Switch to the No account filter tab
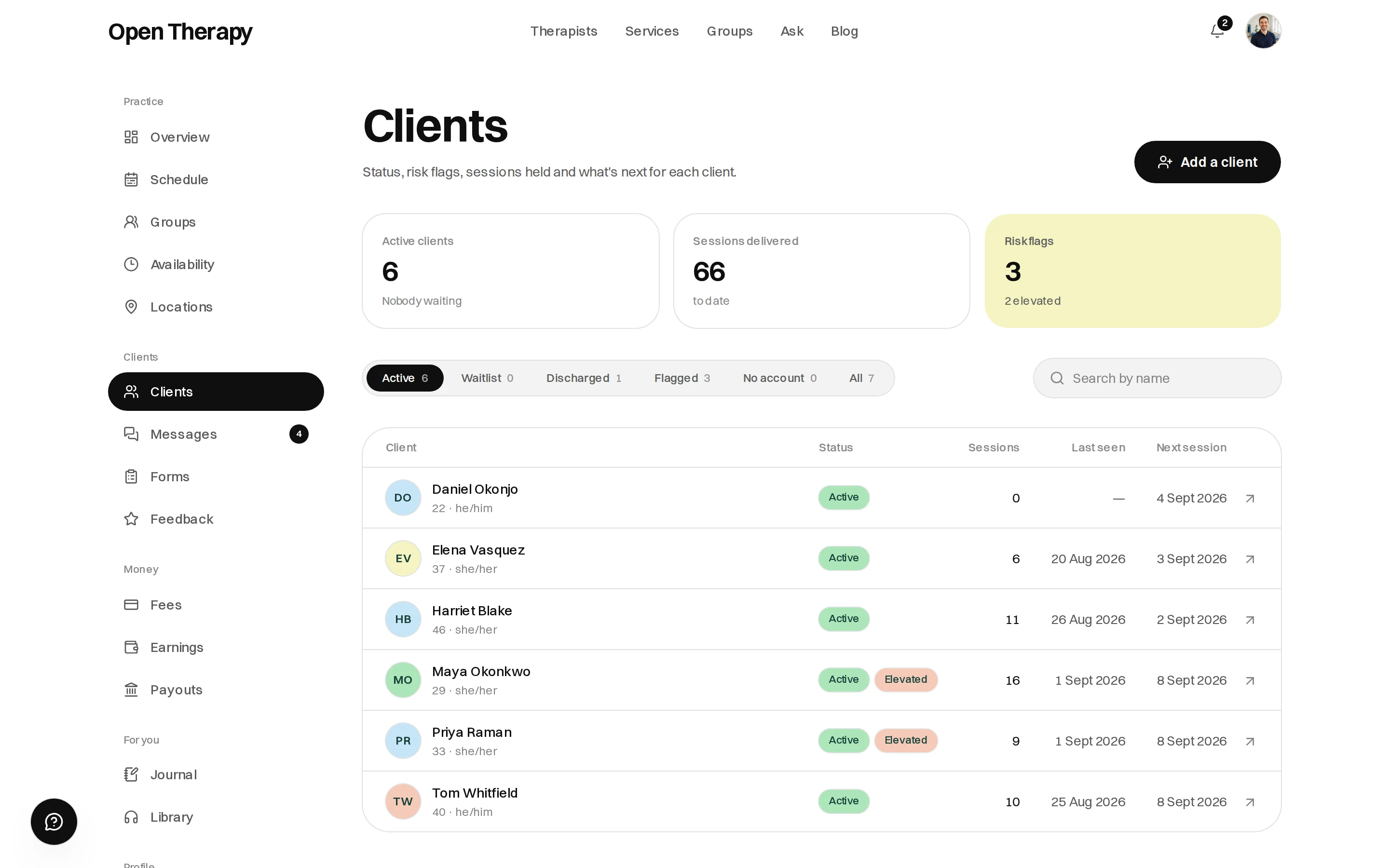 [x=779, y=379]
